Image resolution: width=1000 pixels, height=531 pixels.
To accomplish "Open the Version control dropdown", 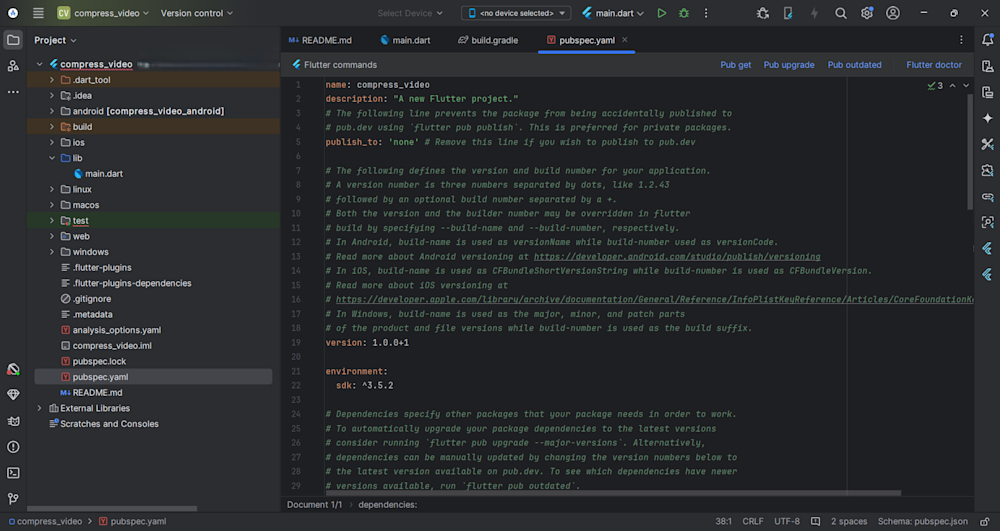I will point(196,13).
